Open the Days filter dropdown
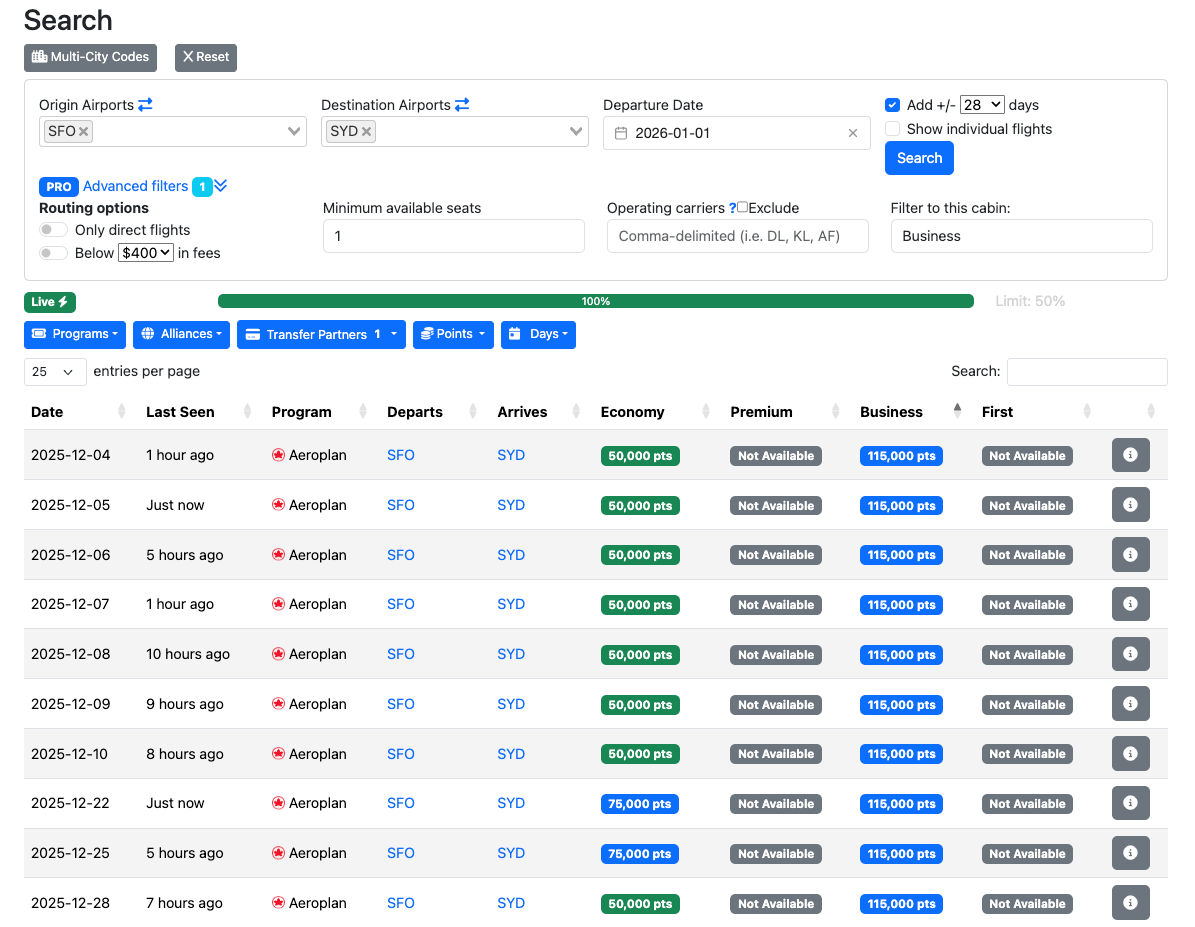Viewport: 1195px width, 927px height. click(538, 335)
